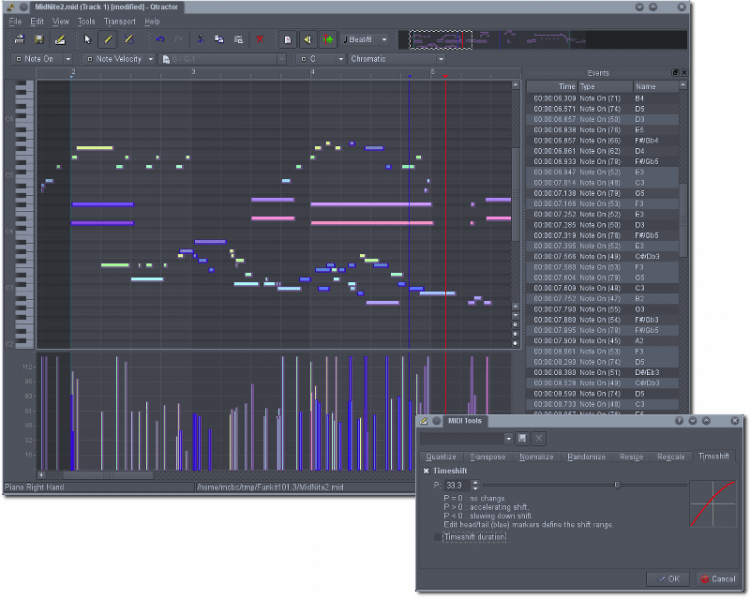This screenshot has height=600, width=750.
Task: Open the Note On event type dropdown
Action: point(42,59)
